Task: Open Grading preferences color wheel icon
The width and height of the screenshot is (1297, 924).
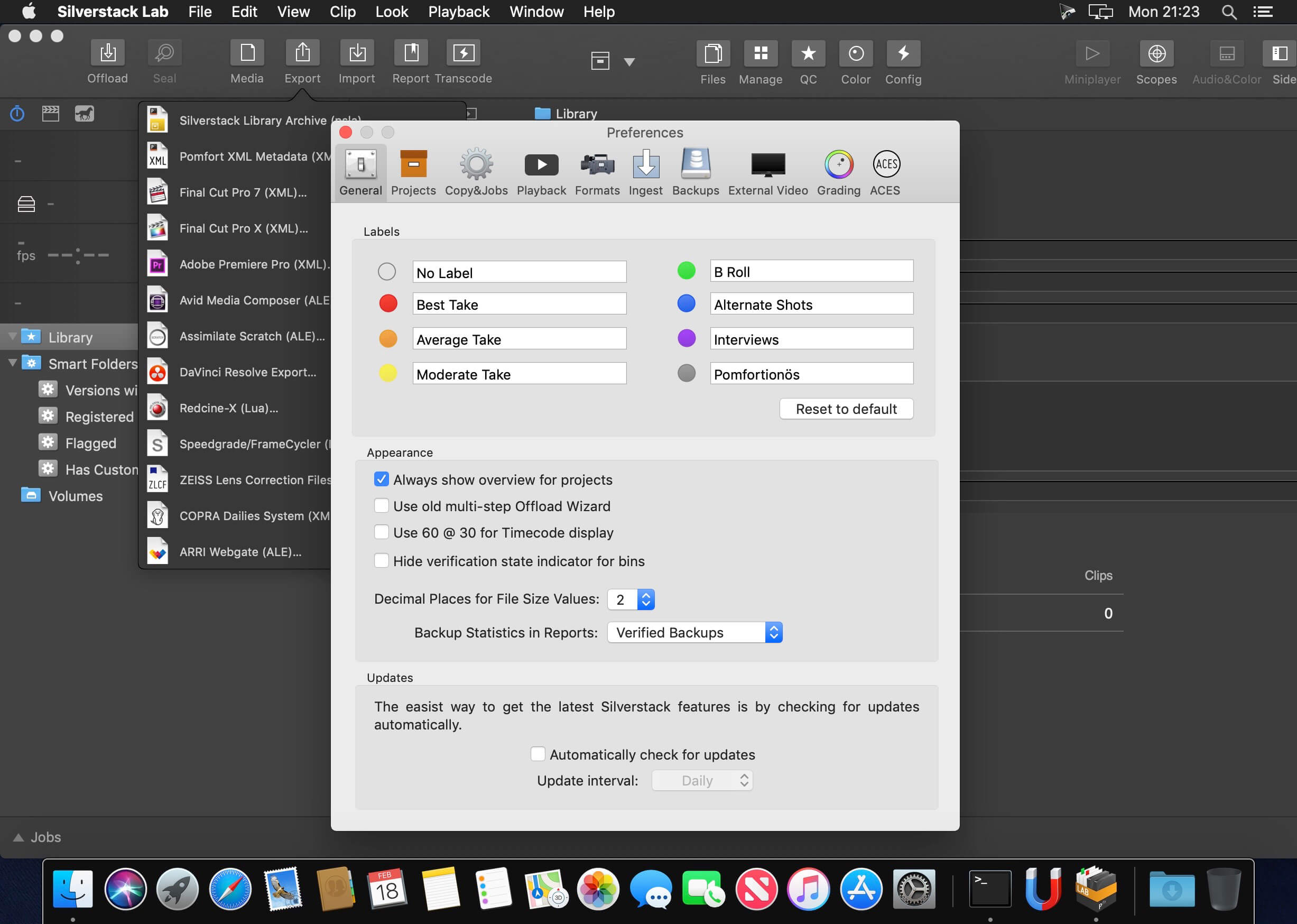Action: (x=838, y=164)
